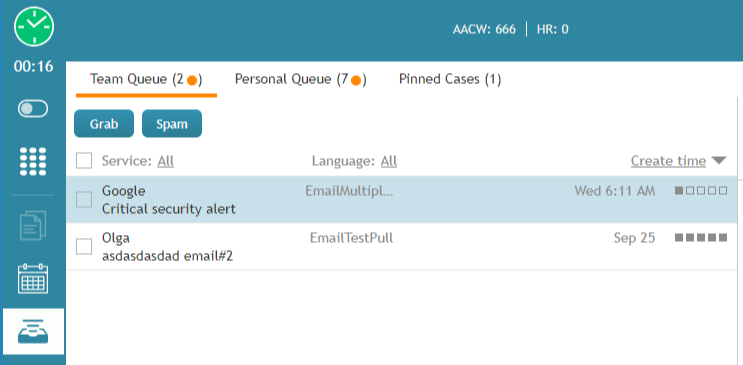Check the select-all checkbox beside Service
Screen dimensions: 743x365
coord(84,161)
